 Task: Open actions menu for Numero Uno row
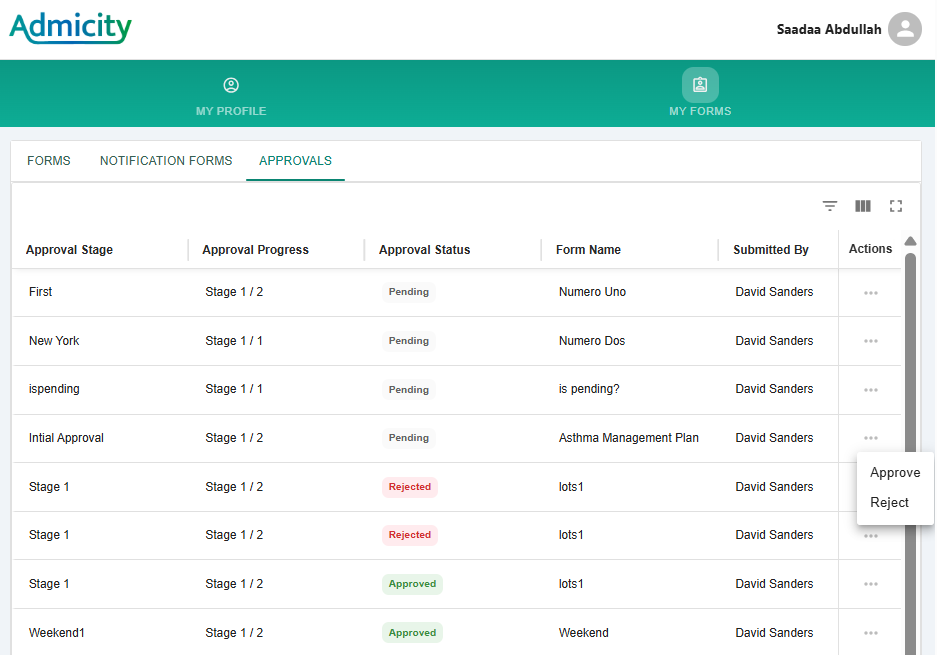point(870,292)
